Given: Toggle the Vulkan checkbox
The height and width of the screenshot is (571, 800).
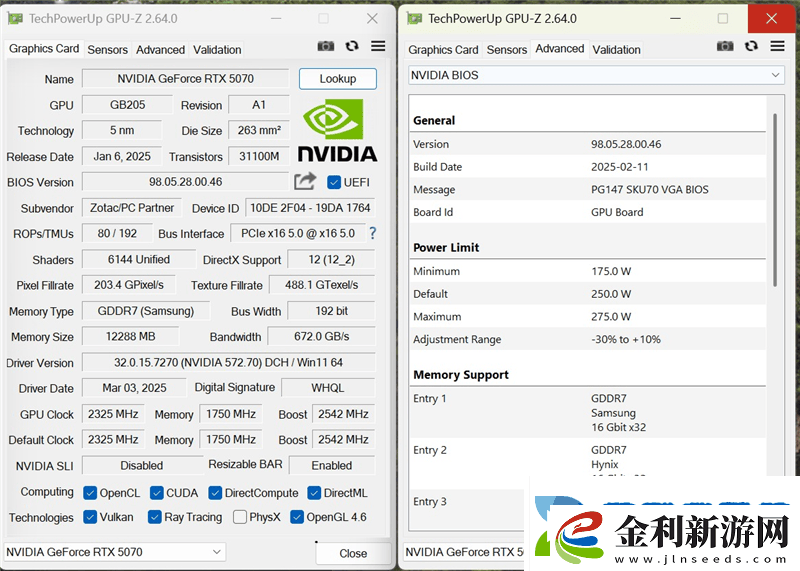Looking at the screenshot, I should tap(90, 517).
